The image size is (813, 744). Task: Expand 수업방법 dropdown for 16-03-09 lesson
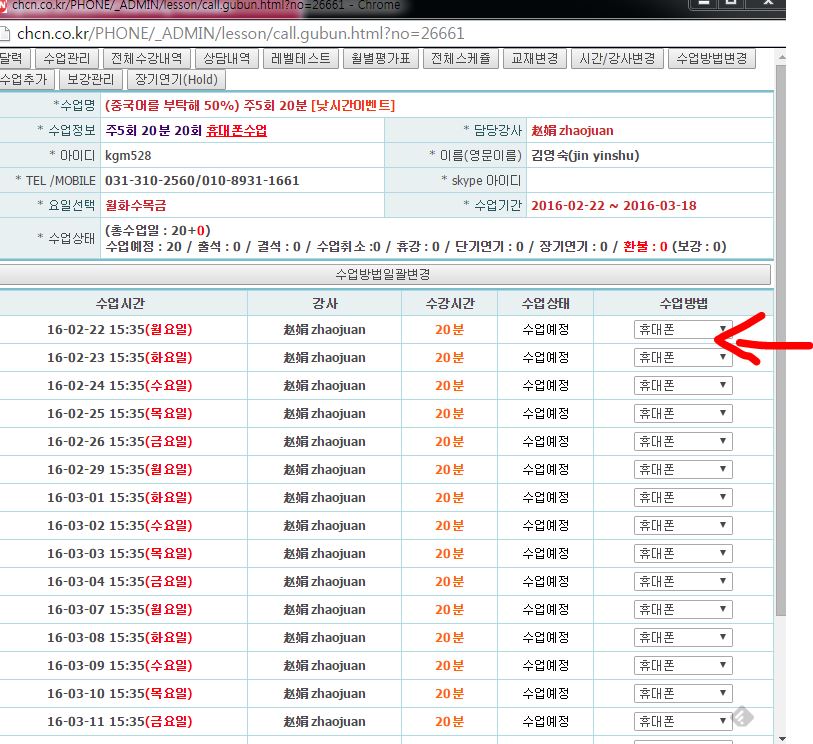coord(683,665)
